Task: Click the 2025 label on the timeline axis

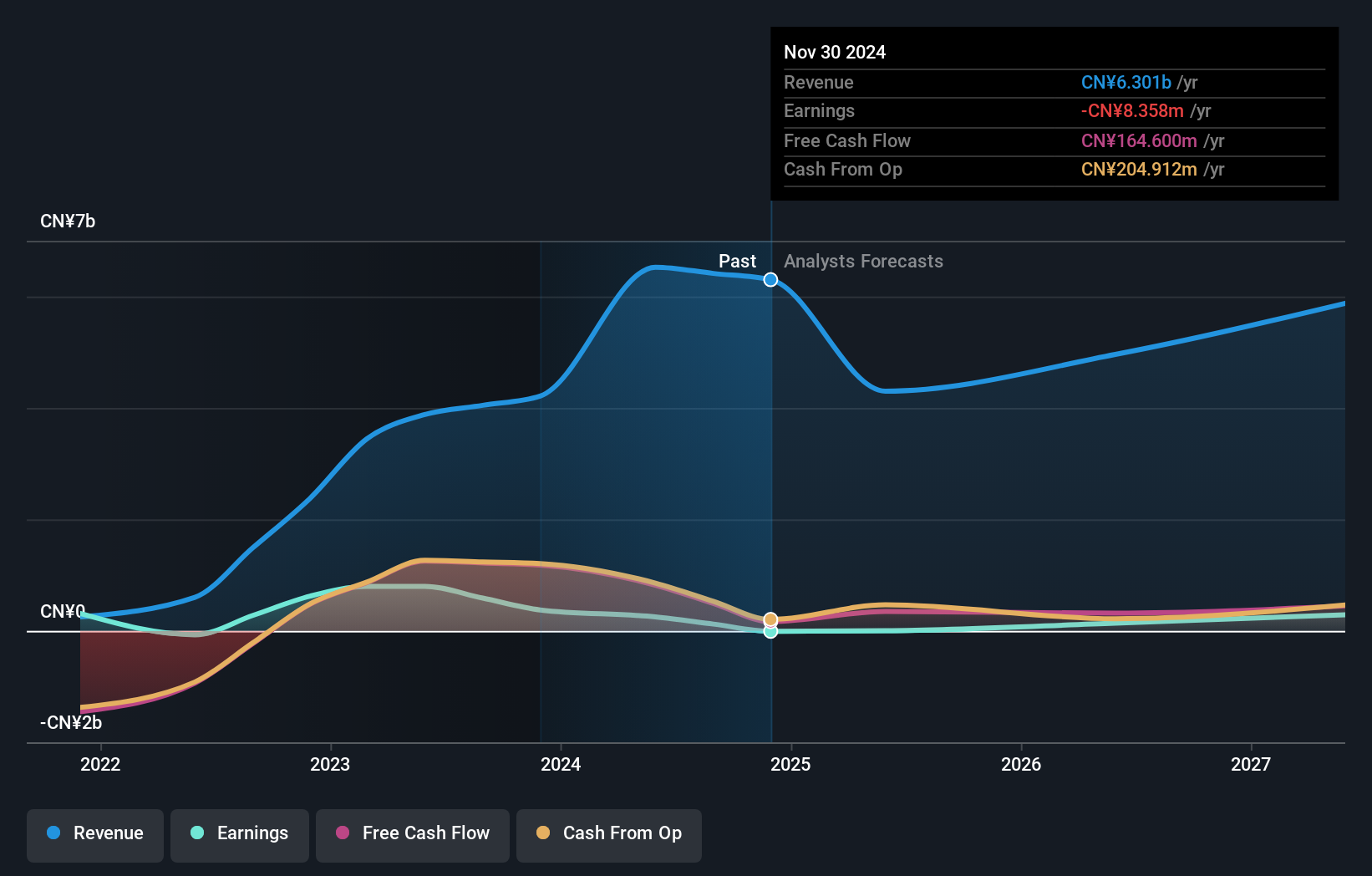Action: (x=792, y=764)
